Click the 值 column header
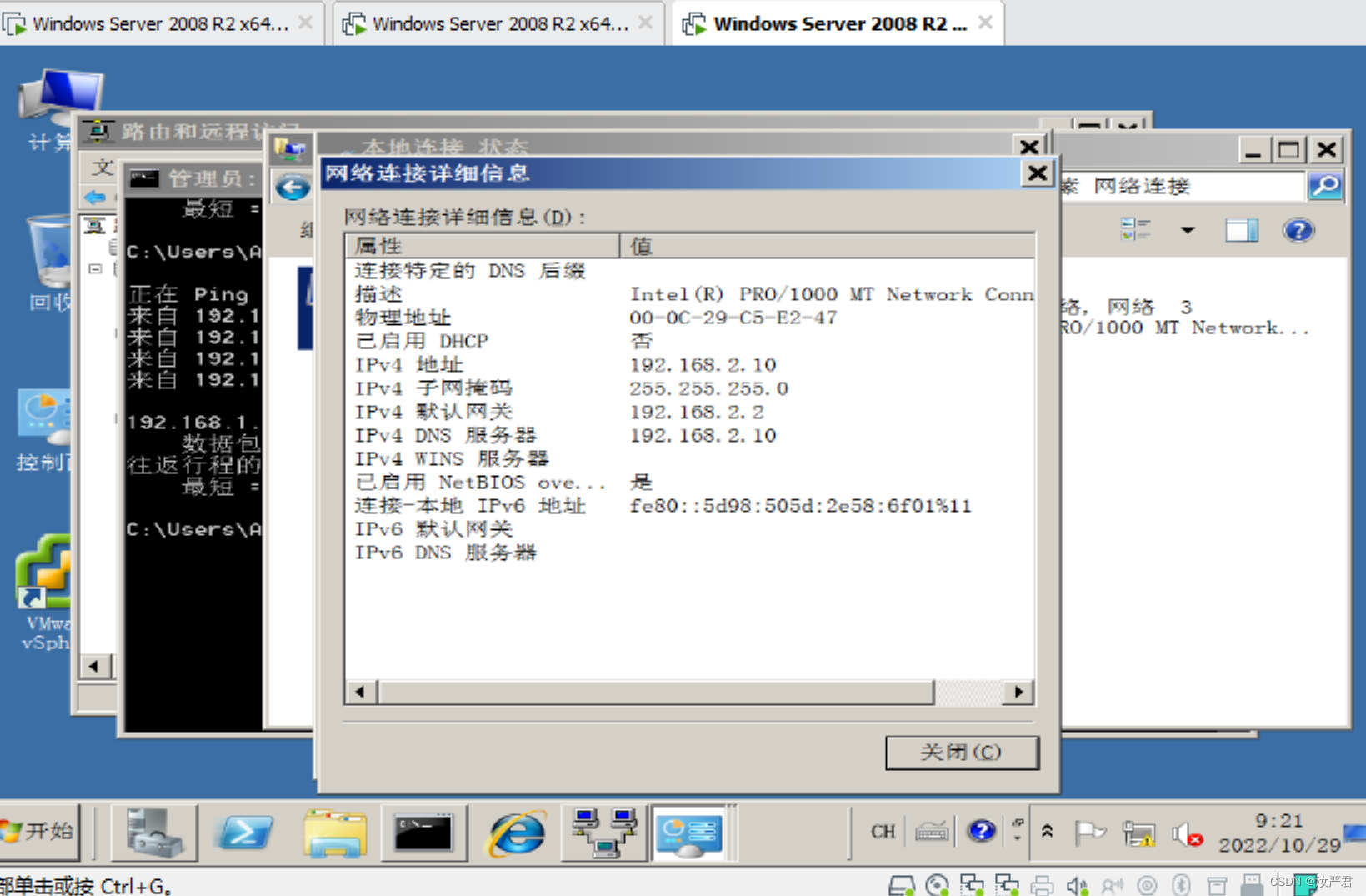The height and width of the screenshot is (896, 1366). (827, 246)
